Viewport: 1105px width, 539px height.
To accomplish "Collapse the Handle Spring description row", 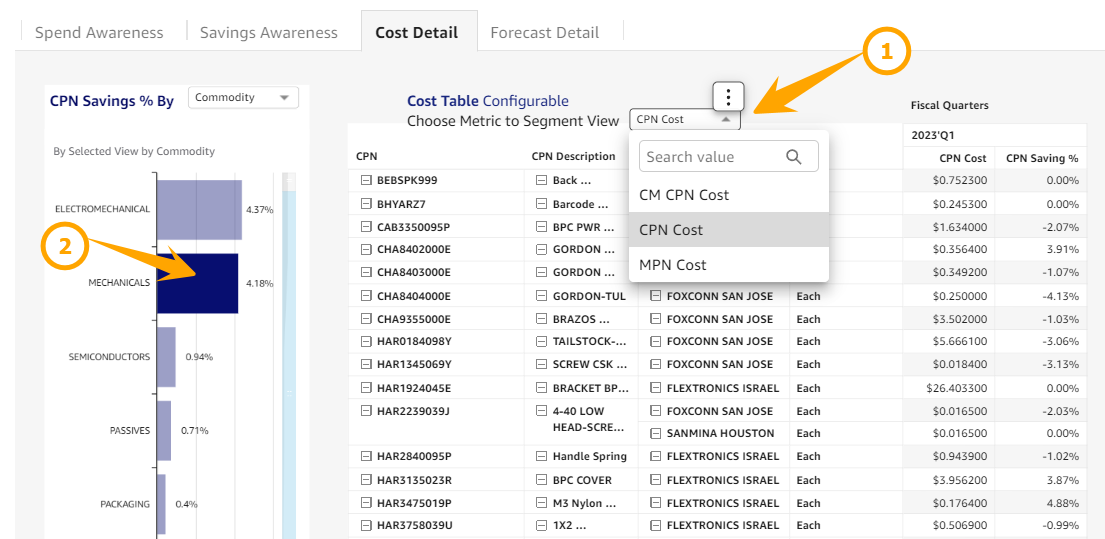I will [541, 457].
